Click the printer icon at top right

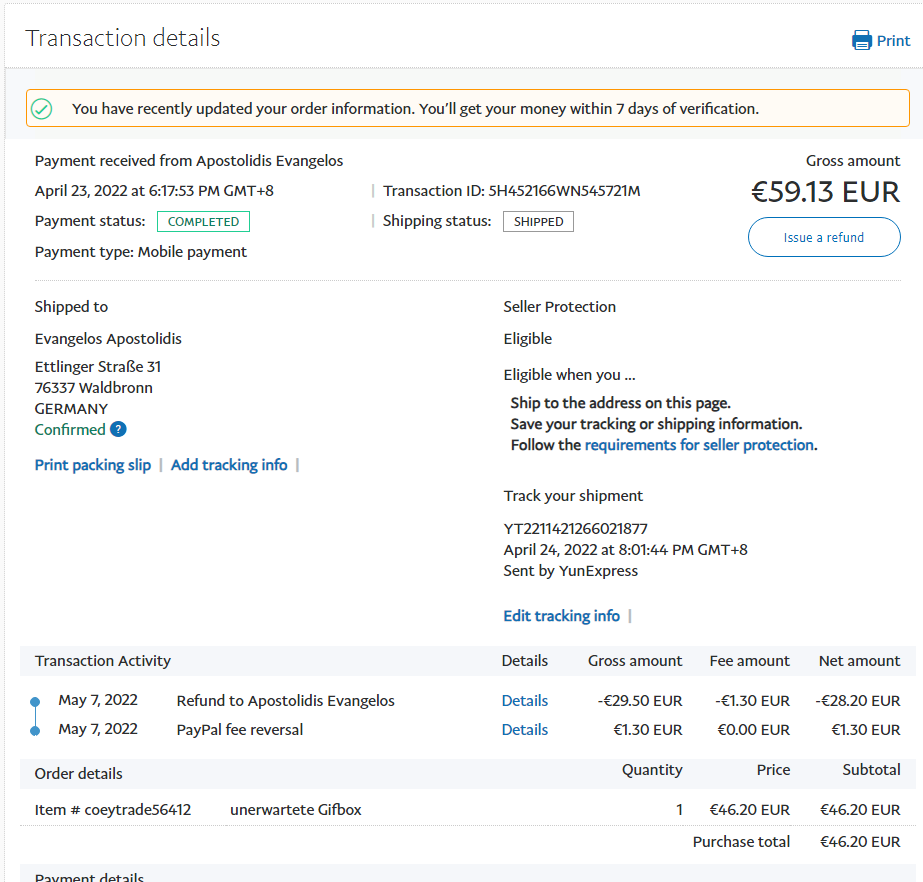click(x=861, y=40)
